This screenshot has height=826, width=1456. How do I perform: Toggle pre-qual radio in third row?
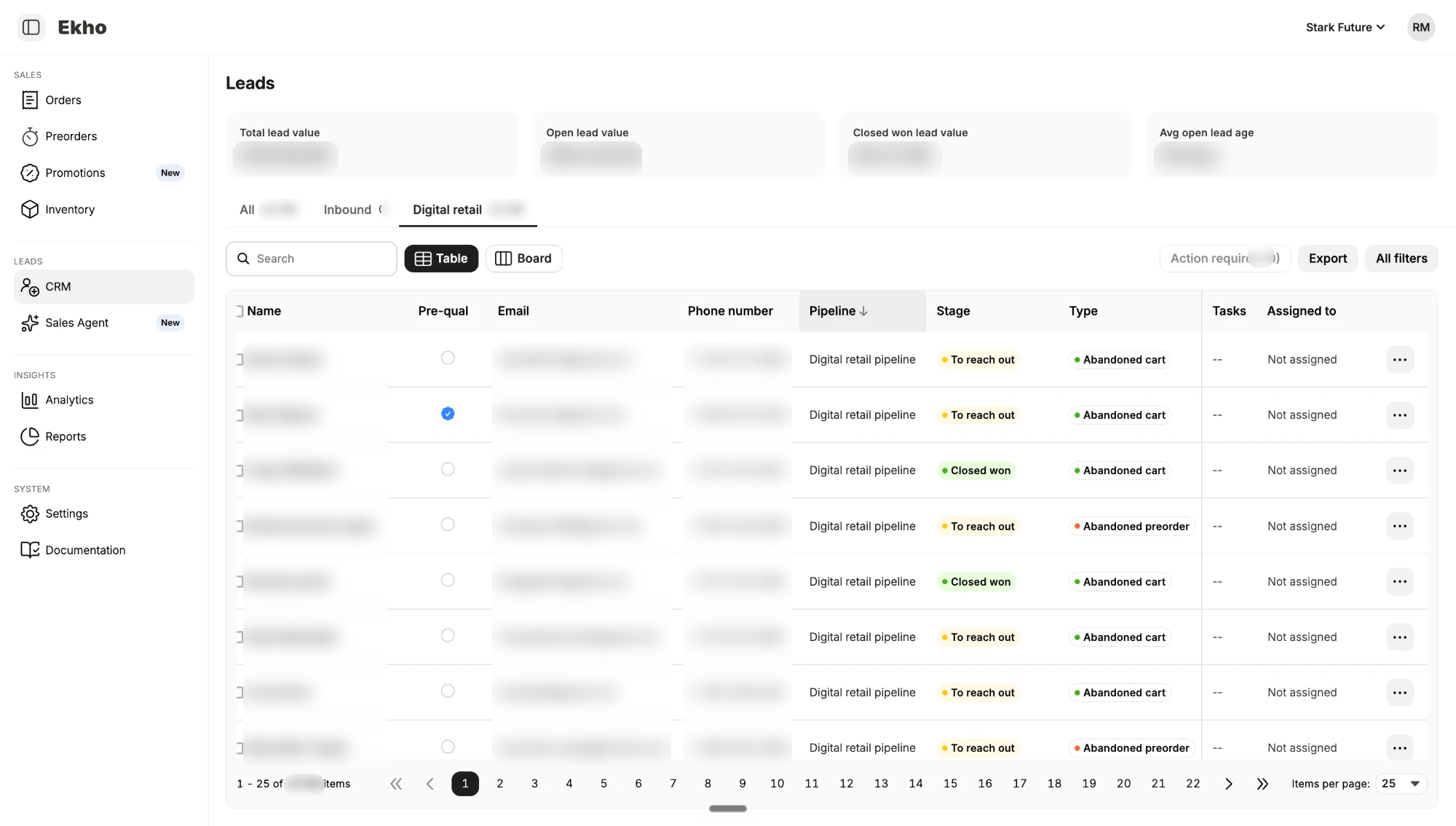(448, 469)
